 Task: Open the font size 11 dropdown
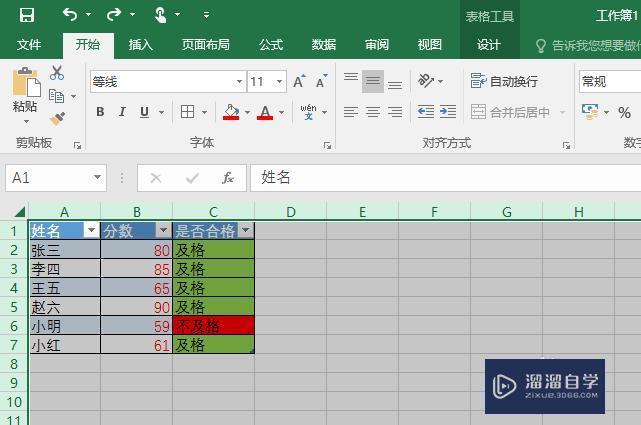click(x=280, y=81)
